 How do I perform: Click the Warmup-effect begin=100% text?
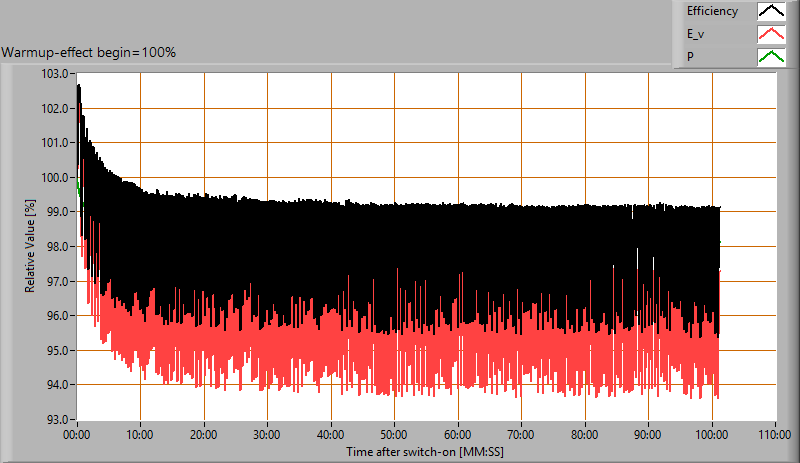[x=89, y=52]
